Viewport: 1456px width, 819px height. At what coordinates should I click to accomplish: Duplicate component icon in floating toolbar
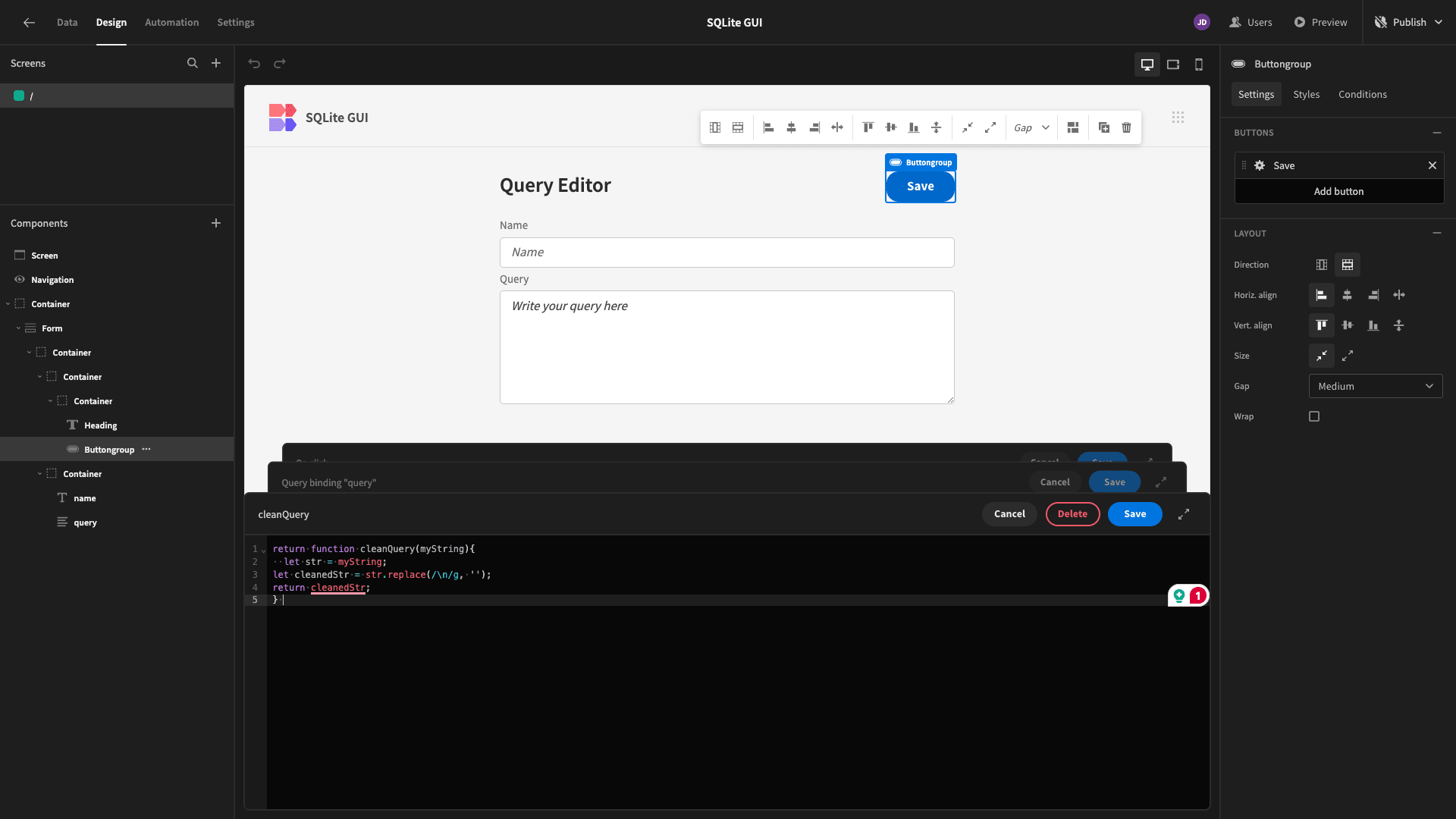(1104, 127)
